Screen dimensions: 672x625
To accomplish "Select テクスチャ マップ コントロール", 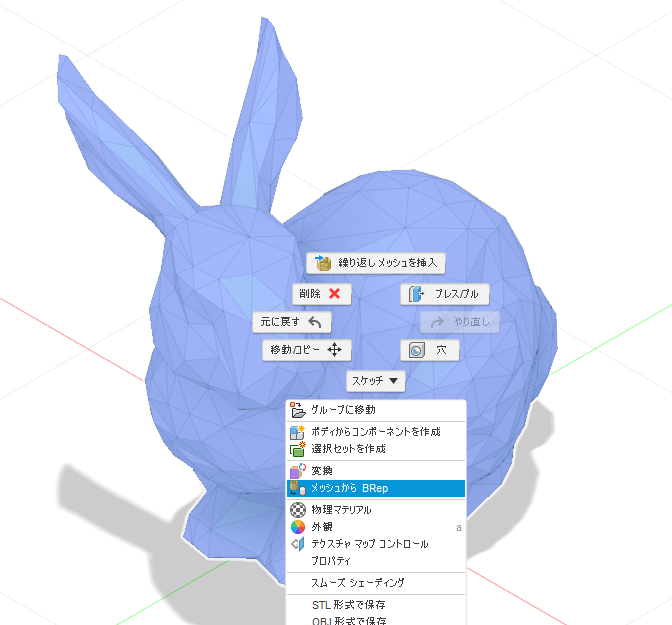I will pos(376,544).
